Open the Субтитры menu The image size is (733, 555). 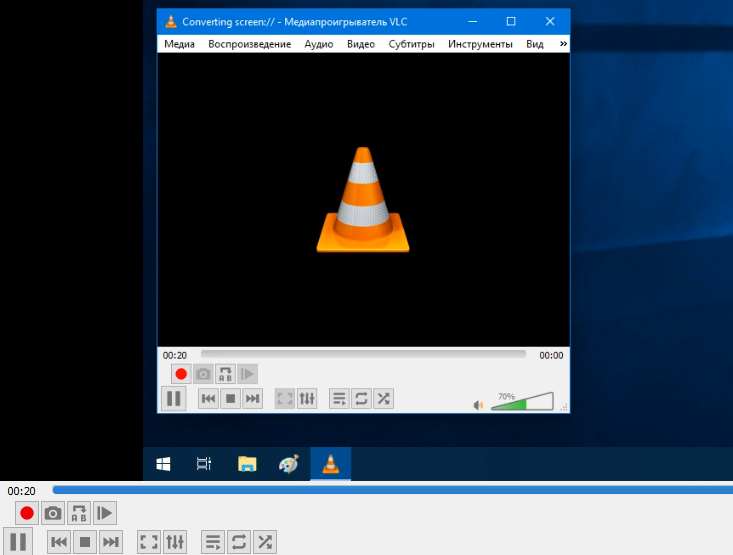click(x=411, y=44)
